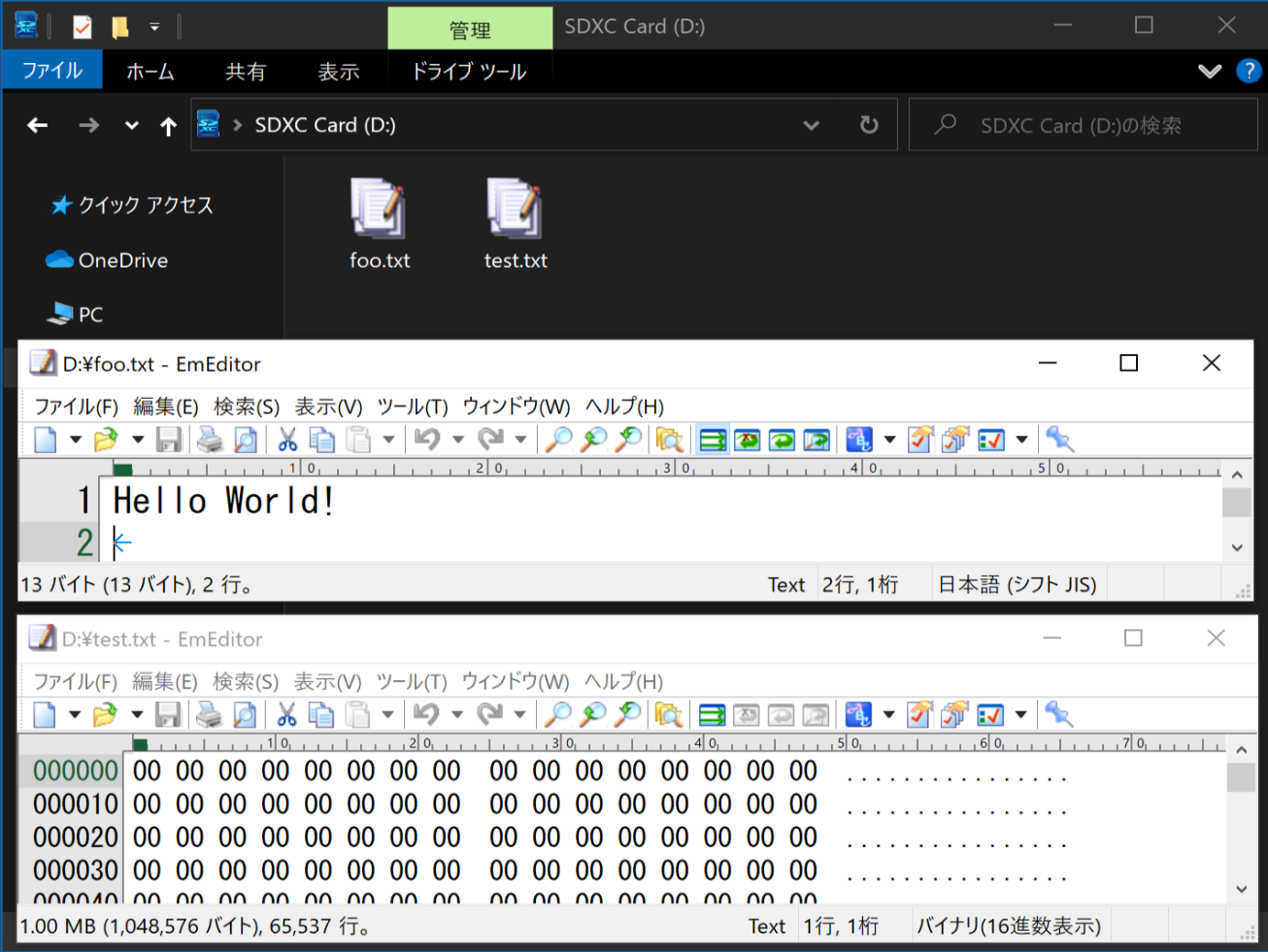The height and width of the screenshot is (952, 1268).
Task: Expand the New file dropdown arrow in foo.txt window
Action: tap(75, 440)
